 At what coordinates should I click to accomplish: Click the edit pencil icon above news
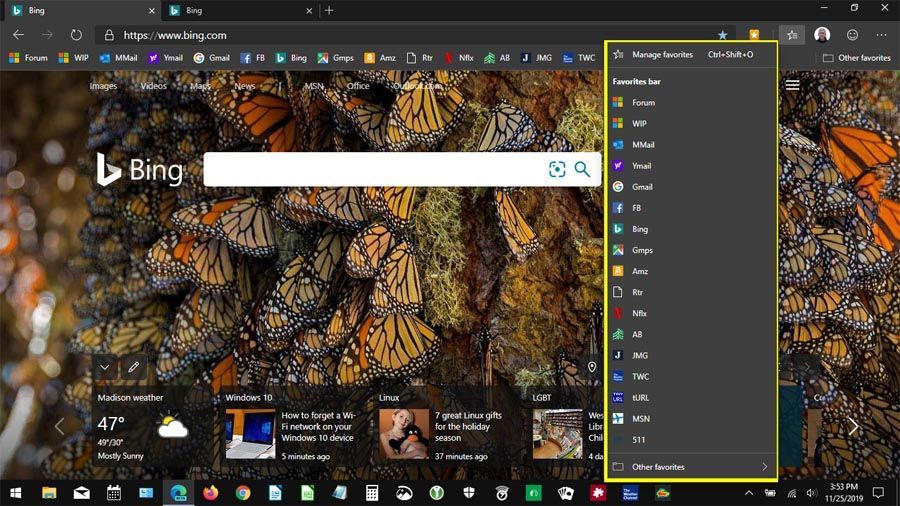tap(133, 367)
